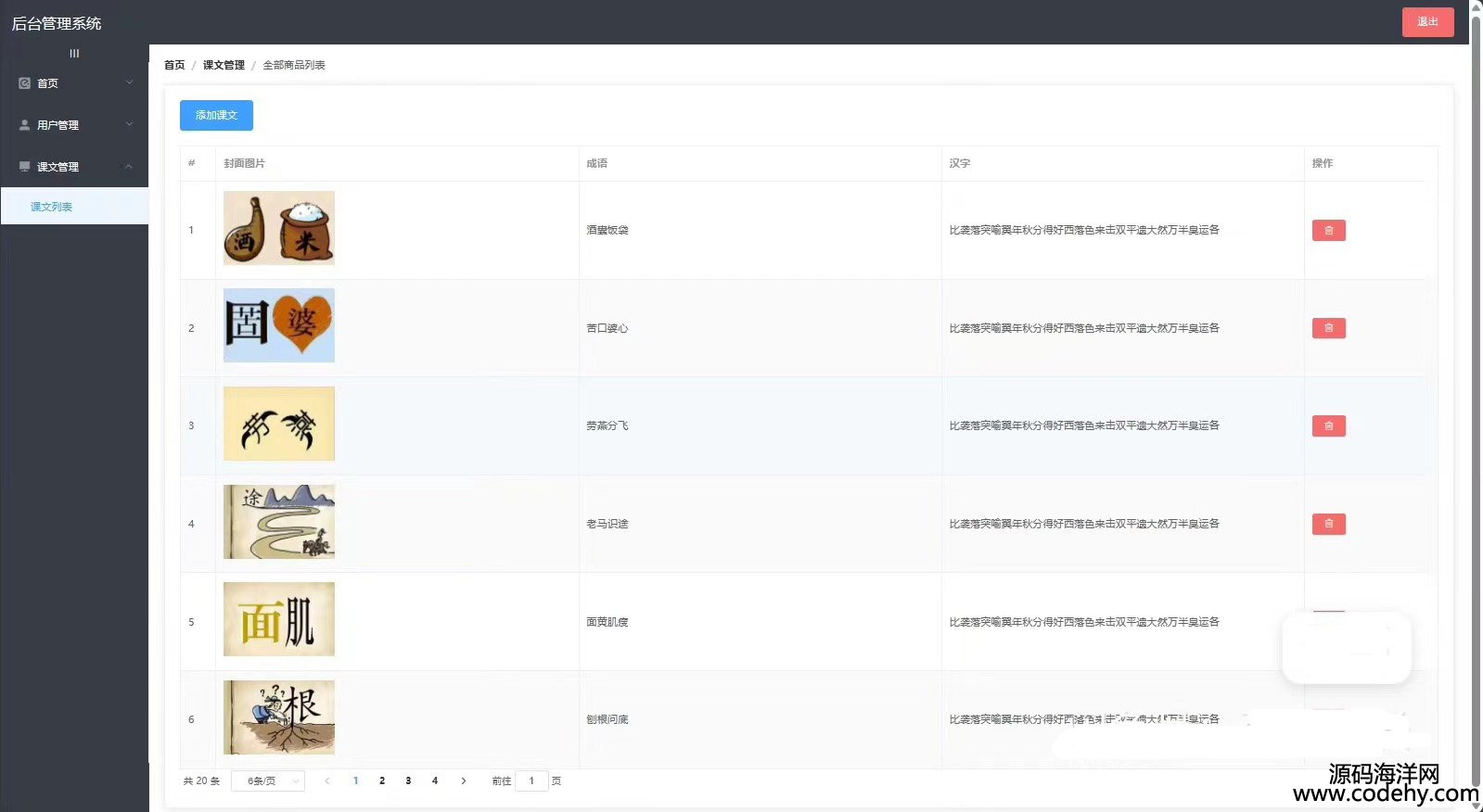Delete the 劳燕分飞 row
Image resolution: width=1483 pixels, height=812 pixels.
click(1328, 425)
